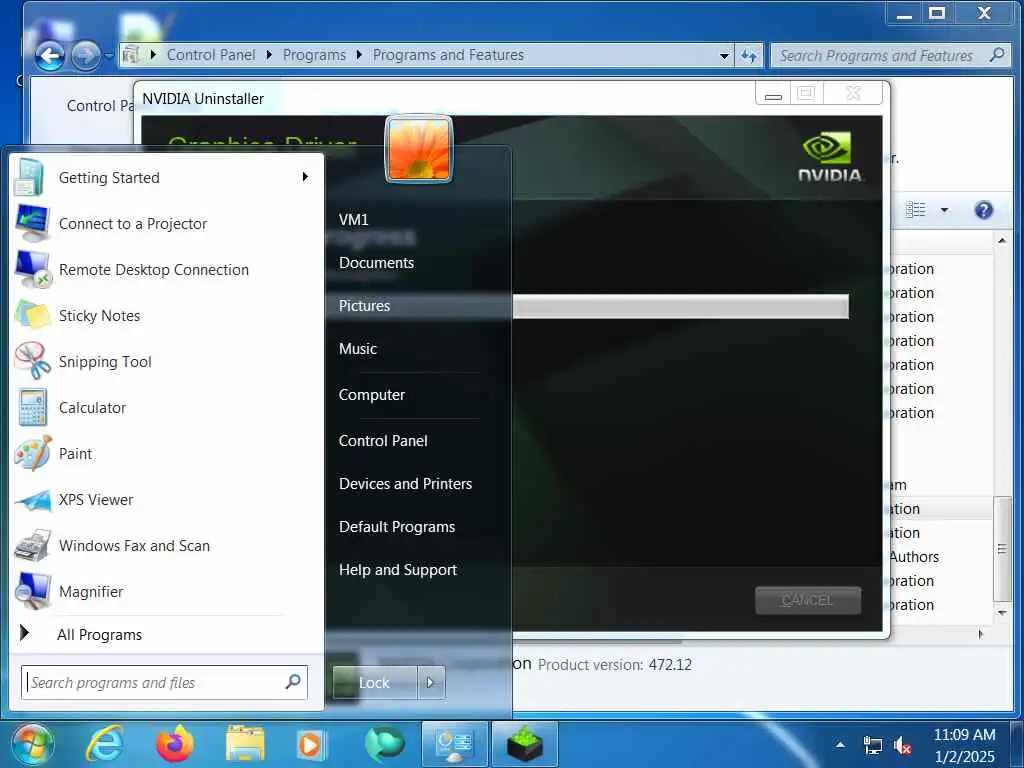Select the 'Authors' publisher row
Viewport: 1024px width, 768px height.
(940, 556)
